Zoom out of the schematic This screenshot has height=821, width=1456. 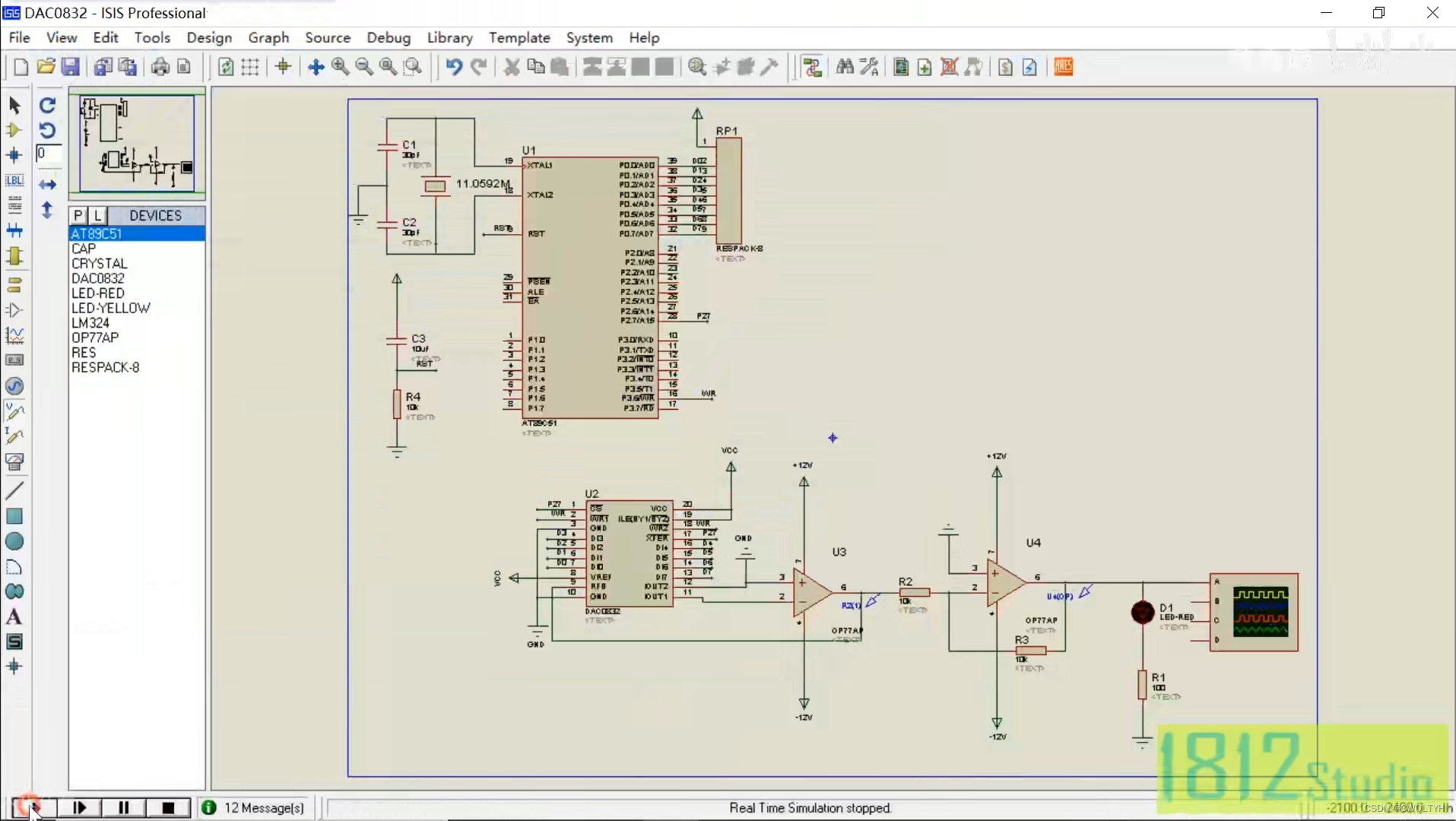364,67
